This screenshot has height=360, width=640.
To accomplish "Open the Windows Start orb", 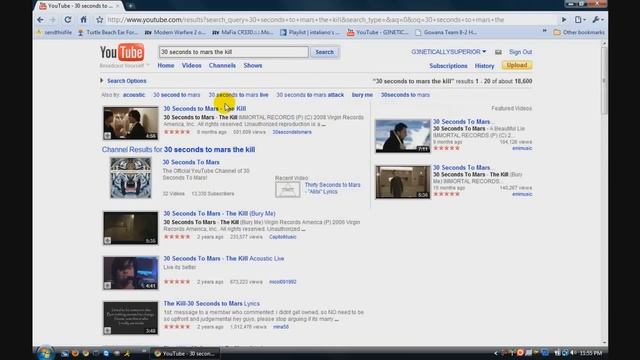I will click(x=45, y=353).
